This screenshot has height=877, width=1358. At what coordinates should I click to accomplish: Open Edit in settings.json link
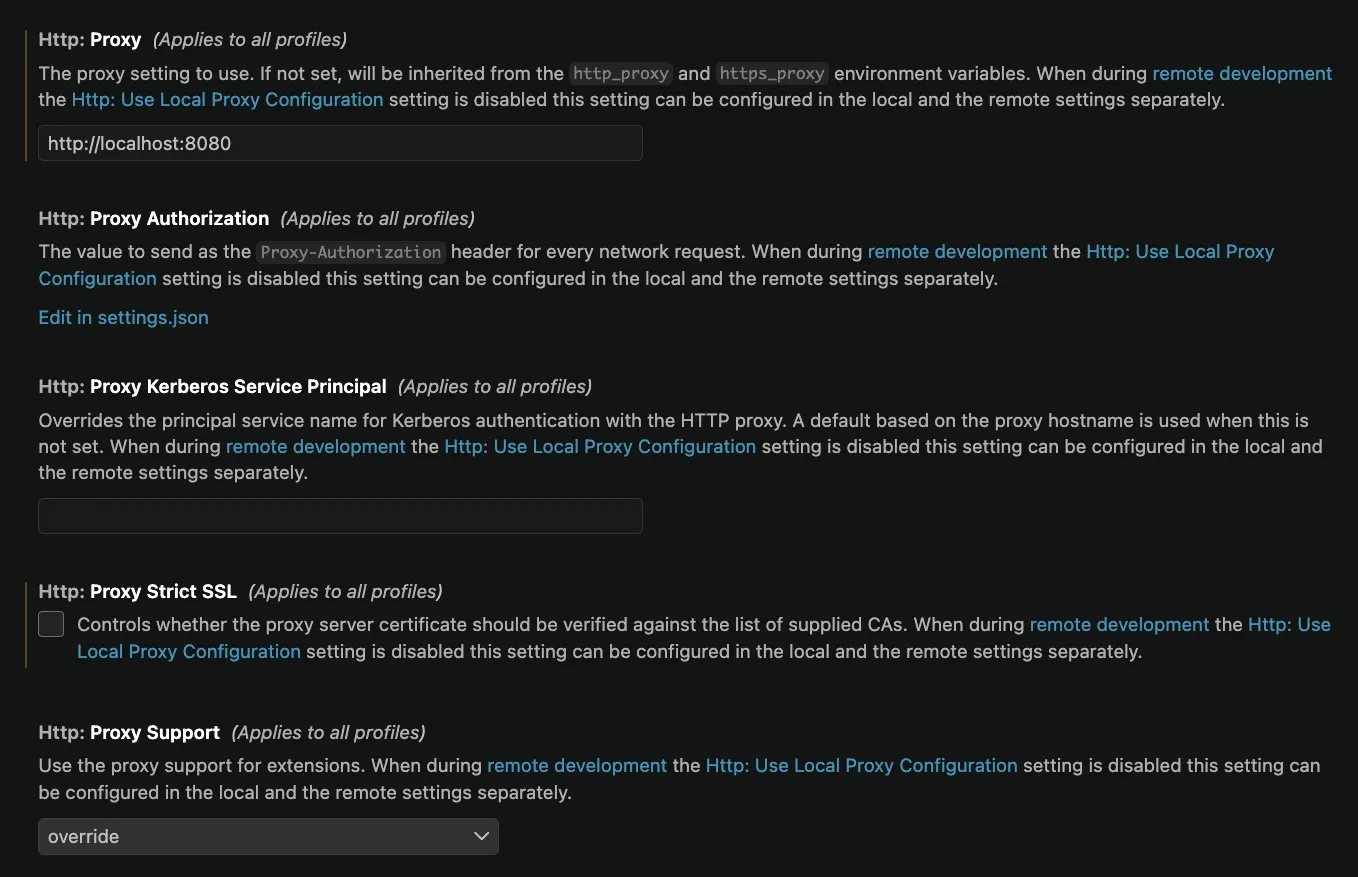123,317
